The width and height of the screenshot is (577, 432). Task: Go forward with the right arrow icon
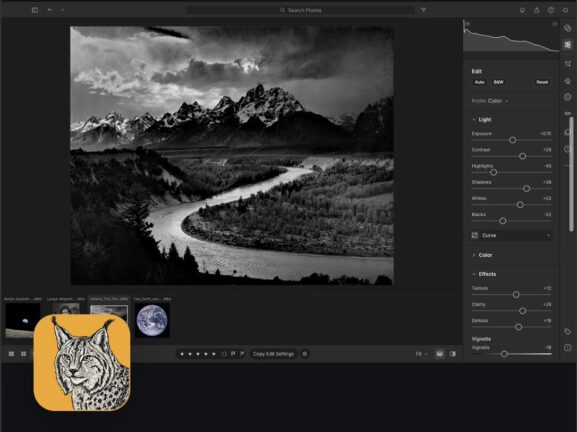62,10
